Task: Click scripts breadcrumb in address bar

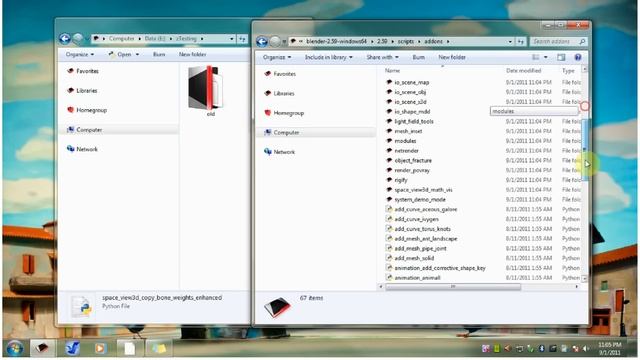Action: [x=405, y=41]
